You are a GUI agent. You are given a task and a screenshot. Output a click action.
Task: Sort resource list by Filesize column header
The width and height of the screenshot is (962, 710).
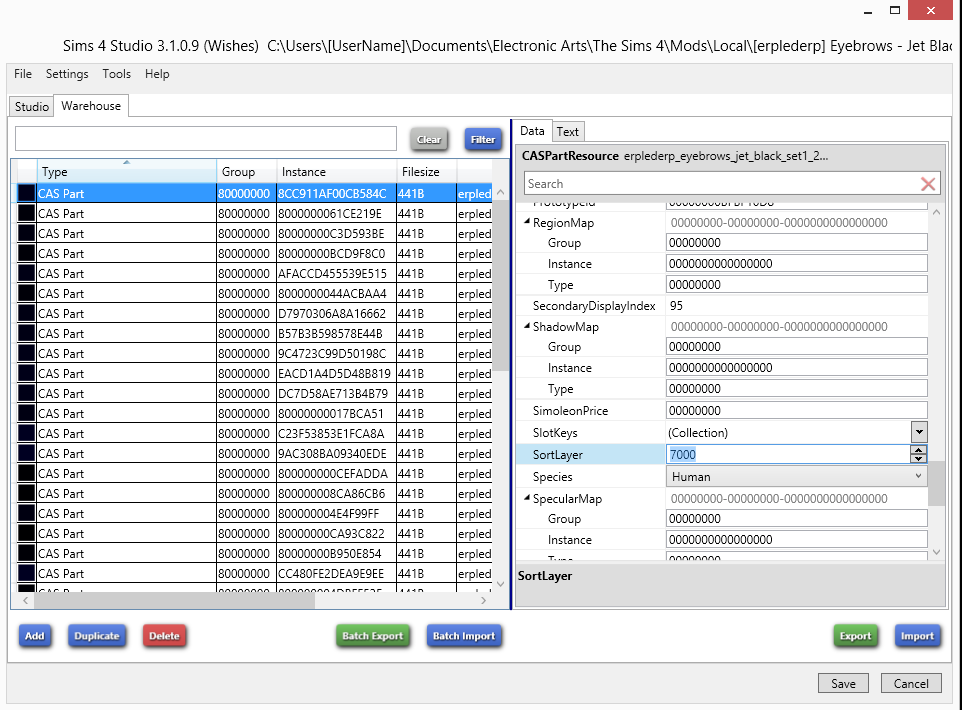click(x=426, y=172)
